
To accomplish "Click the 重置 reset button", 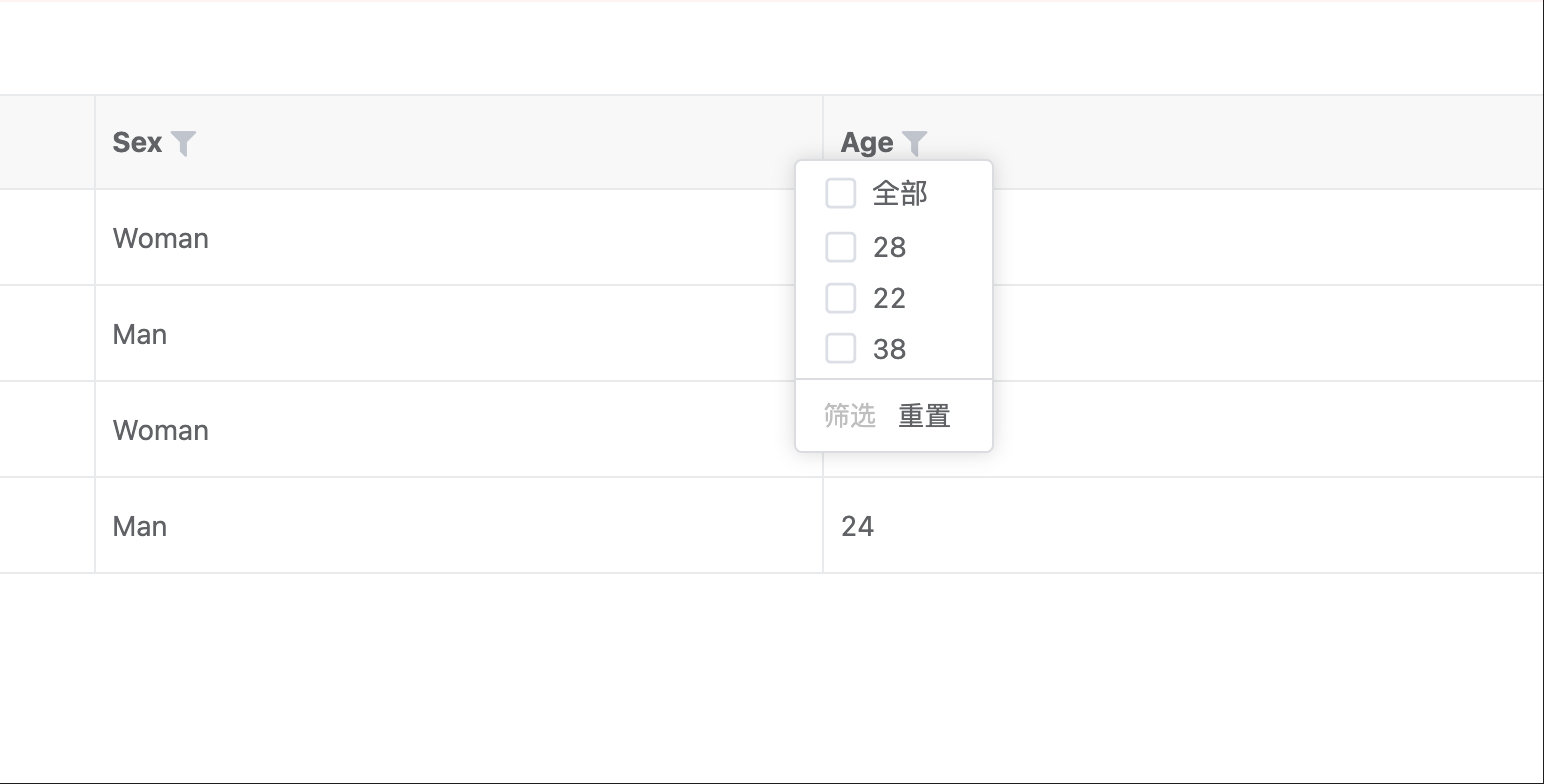I will click(x=924, y=415).
